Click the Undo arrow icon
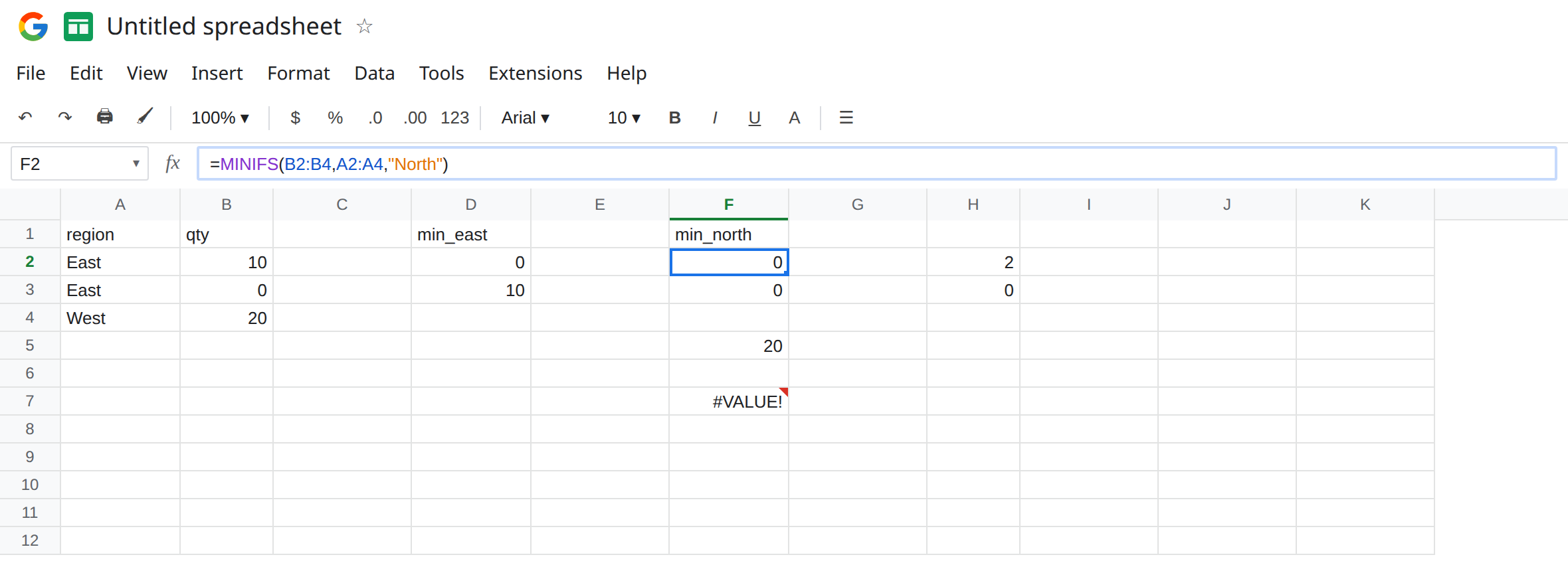This screenshot has width=1568, height=563. 25,118
